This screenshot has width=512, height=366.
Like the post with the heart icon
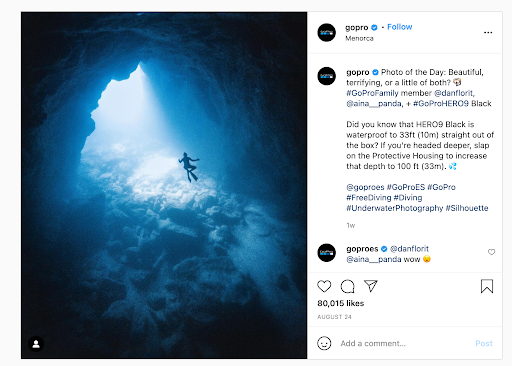[x=324, y=286]
